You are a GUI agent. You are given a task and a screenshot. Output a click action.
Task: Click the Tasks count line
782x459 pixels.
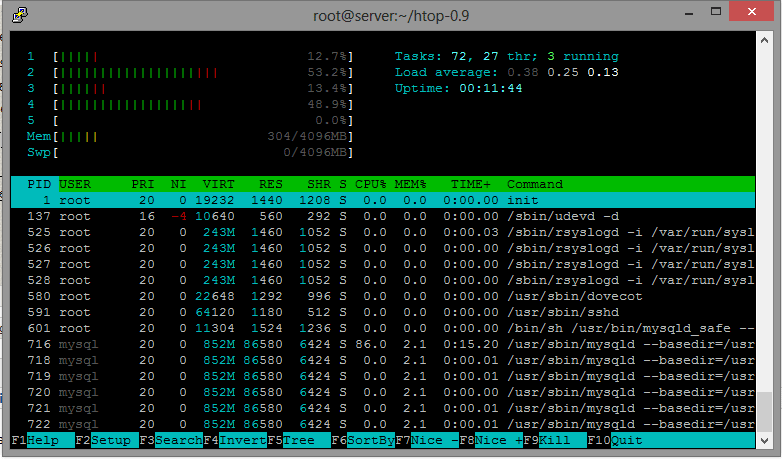pos(507,56)
